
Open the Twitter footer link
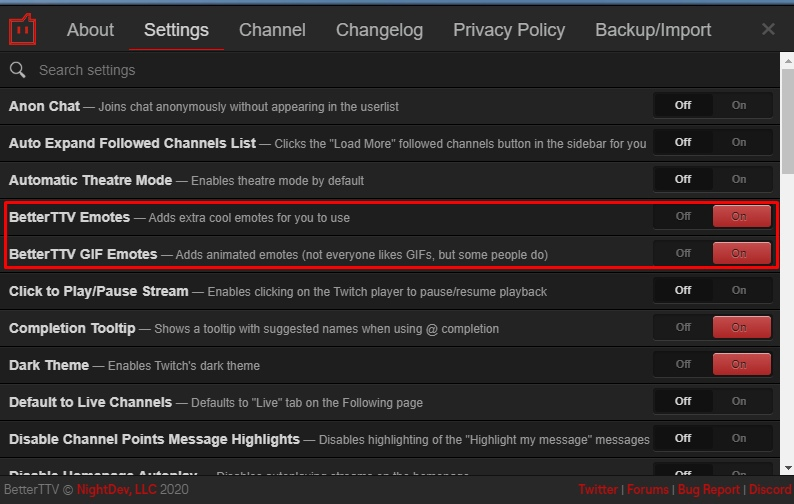(x=598, y=490)
